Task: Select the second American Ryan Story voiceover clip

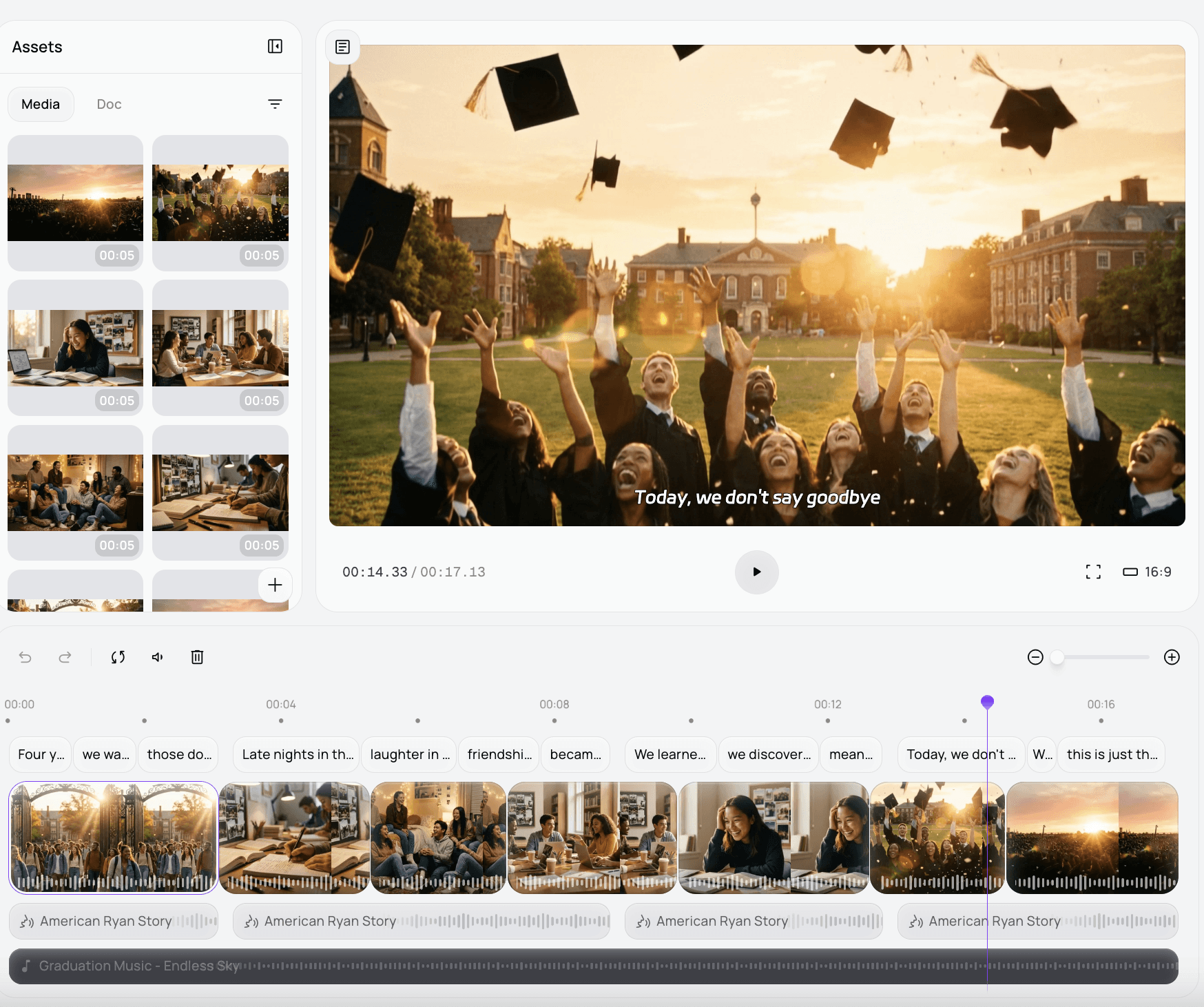Action: [x=422, y=921]
